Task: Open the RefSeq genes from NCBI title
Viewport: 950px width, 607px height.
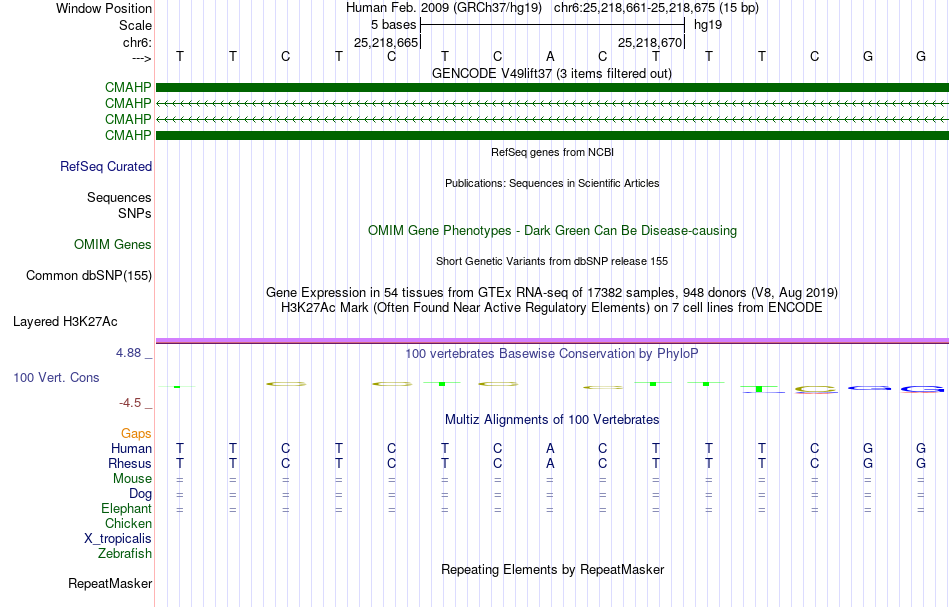Action: (x=552, y=152)
